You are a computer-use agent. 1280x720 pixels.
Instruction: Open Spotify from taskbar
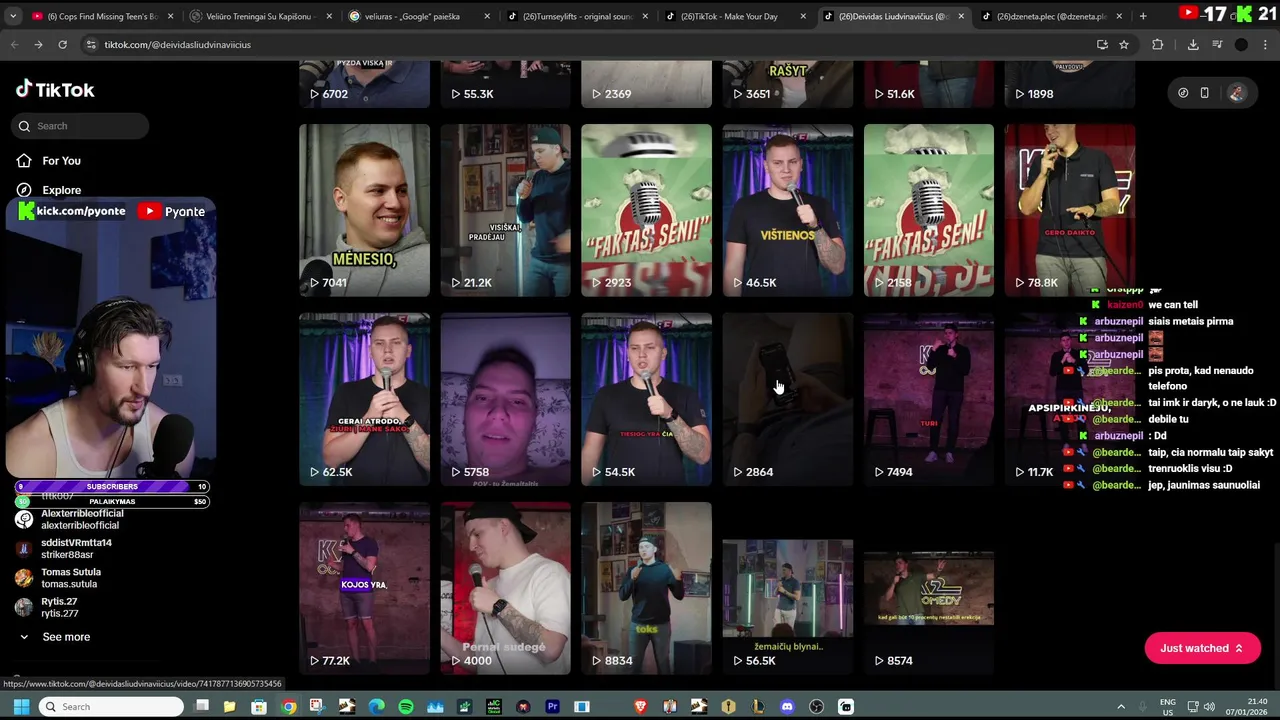tap(406, 707)
